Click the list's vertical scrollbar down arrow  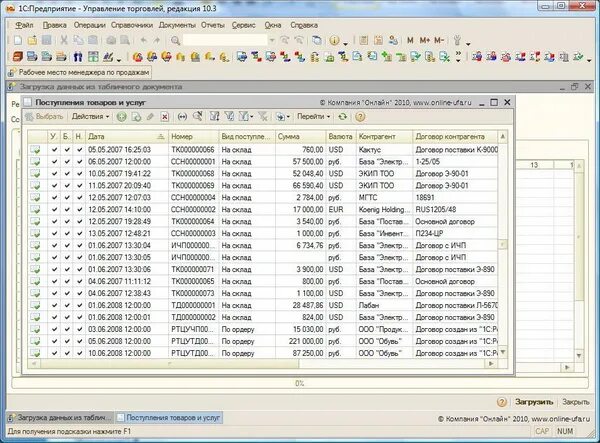(503, 352)
